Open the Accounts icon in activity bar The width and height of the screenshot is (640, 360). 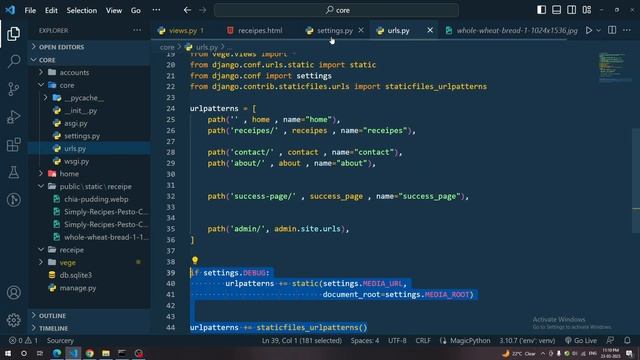(x=13, y=292)
